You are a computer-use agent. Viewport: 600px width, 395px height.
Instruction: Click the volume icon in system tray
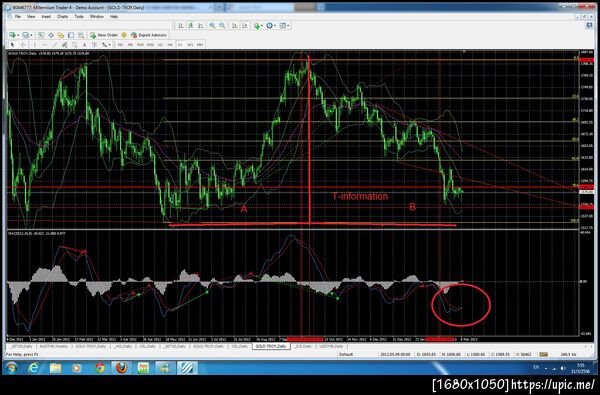563,368
